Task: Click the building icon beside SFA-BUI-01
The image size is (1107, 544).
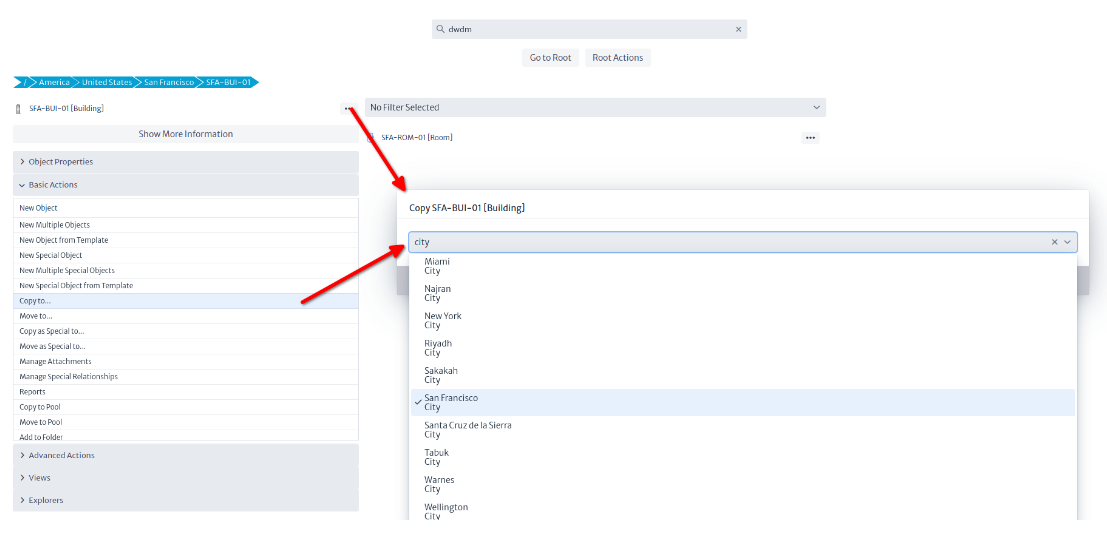Action: [19, 109]
